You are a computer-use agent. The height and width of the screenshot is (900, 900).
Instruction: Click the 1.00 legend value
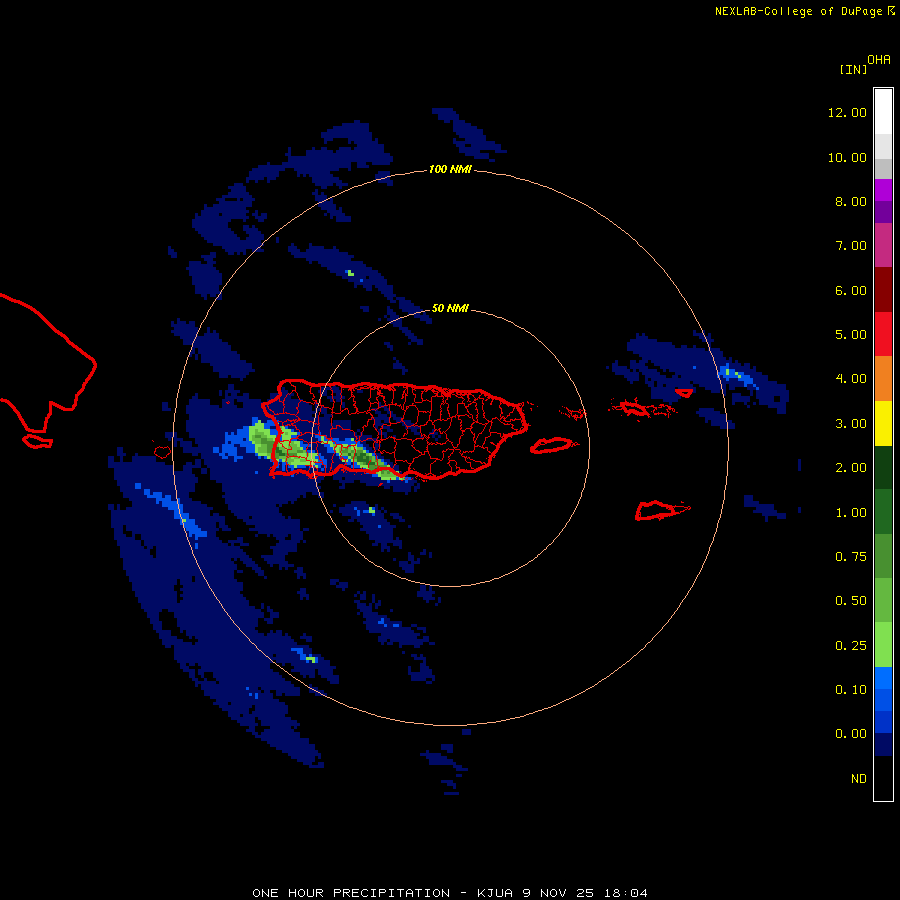click(x=851, y=513)
